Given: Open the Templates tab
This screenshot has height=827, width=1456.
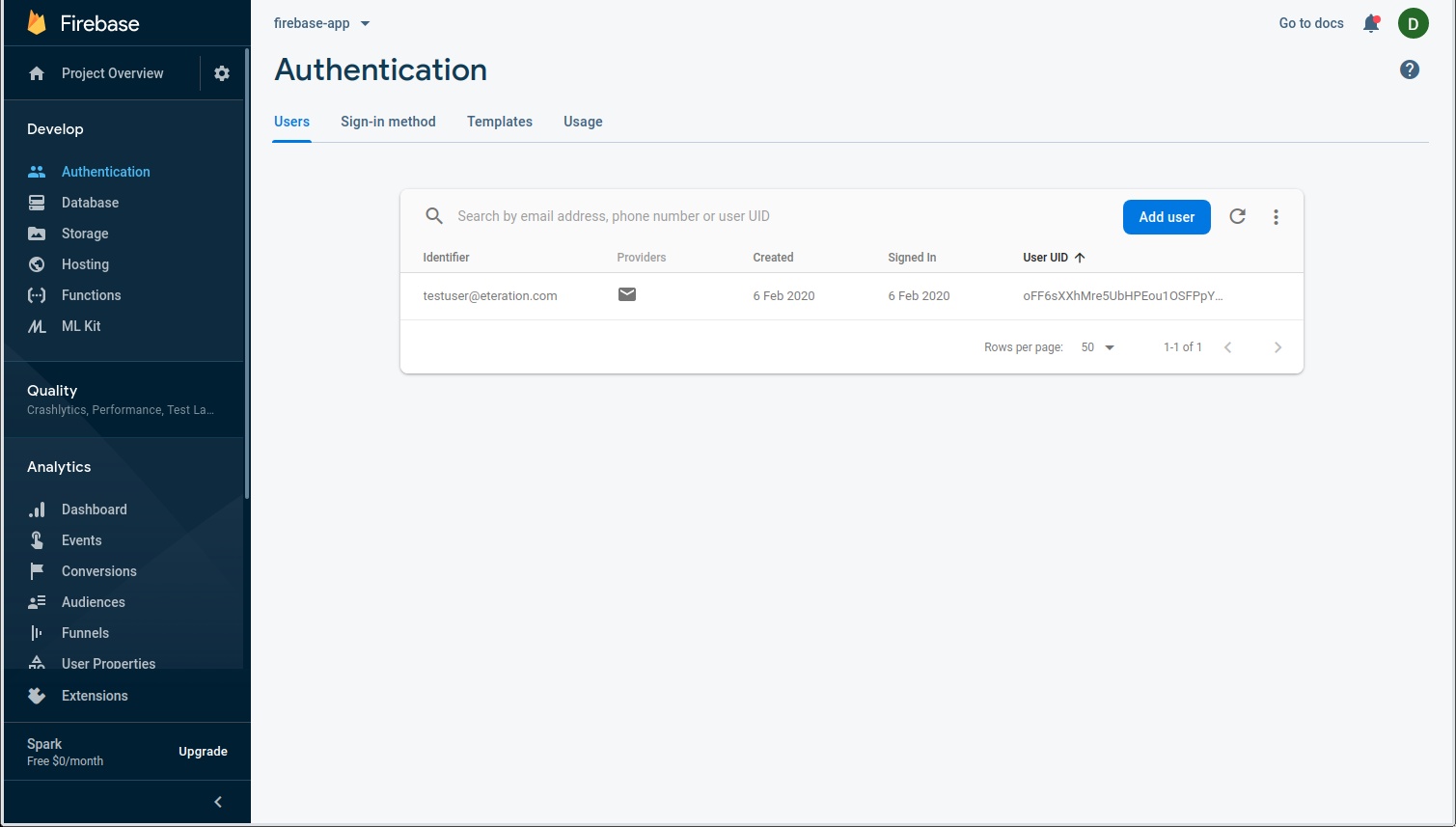Looking at the screenshot, I should click(x=500, y=122).
